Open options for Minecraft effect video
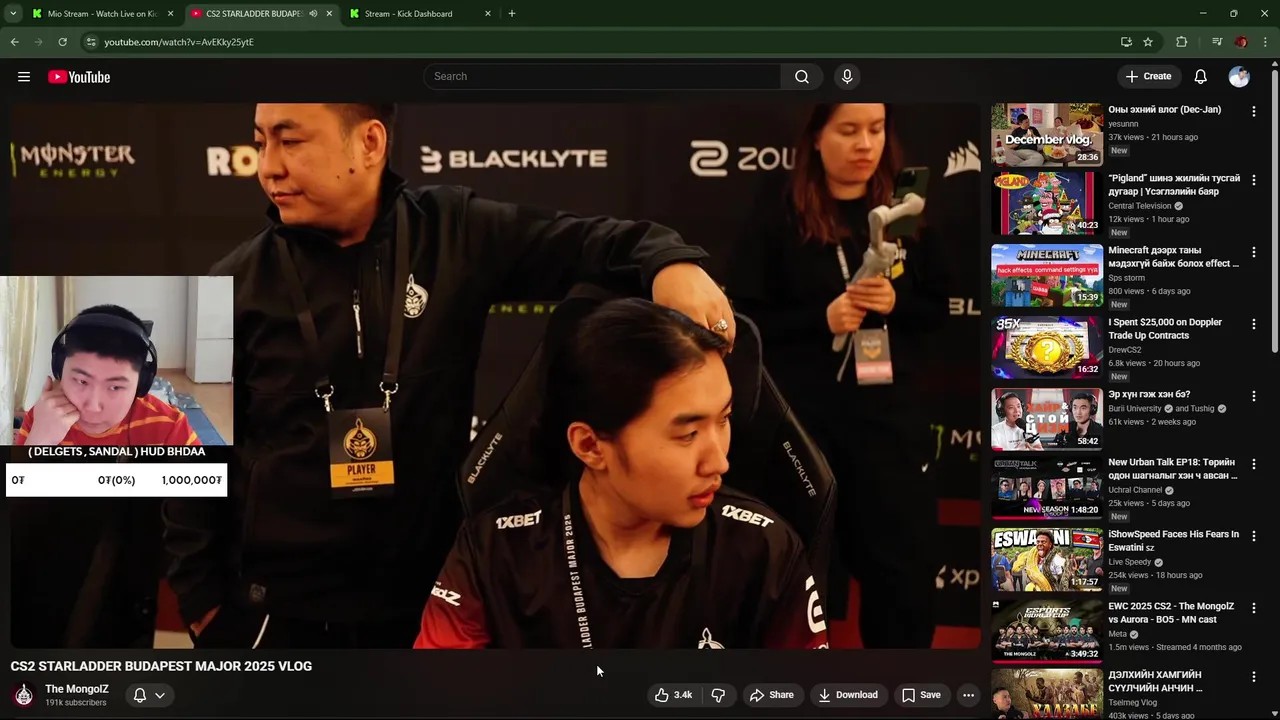1280x720 pixels. click(1254, 253)
